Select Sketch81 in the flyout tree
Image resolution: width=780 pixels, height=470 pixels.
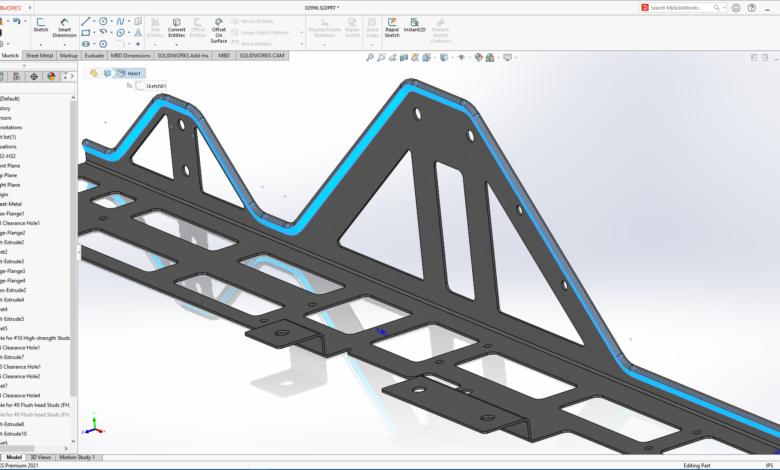coord(156,86)
